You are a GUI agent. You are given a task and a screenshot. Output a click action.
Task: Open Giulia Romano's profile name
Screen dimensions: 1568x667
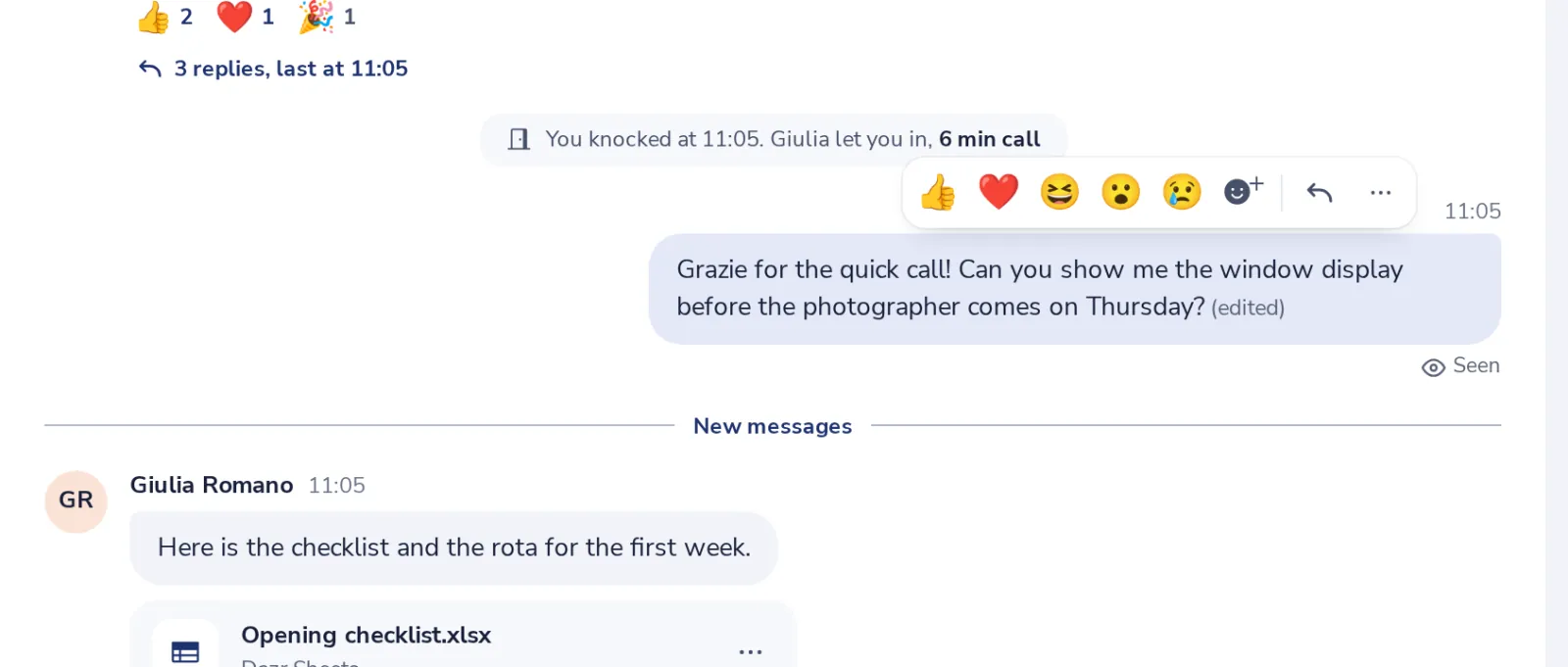pos(212,485)
